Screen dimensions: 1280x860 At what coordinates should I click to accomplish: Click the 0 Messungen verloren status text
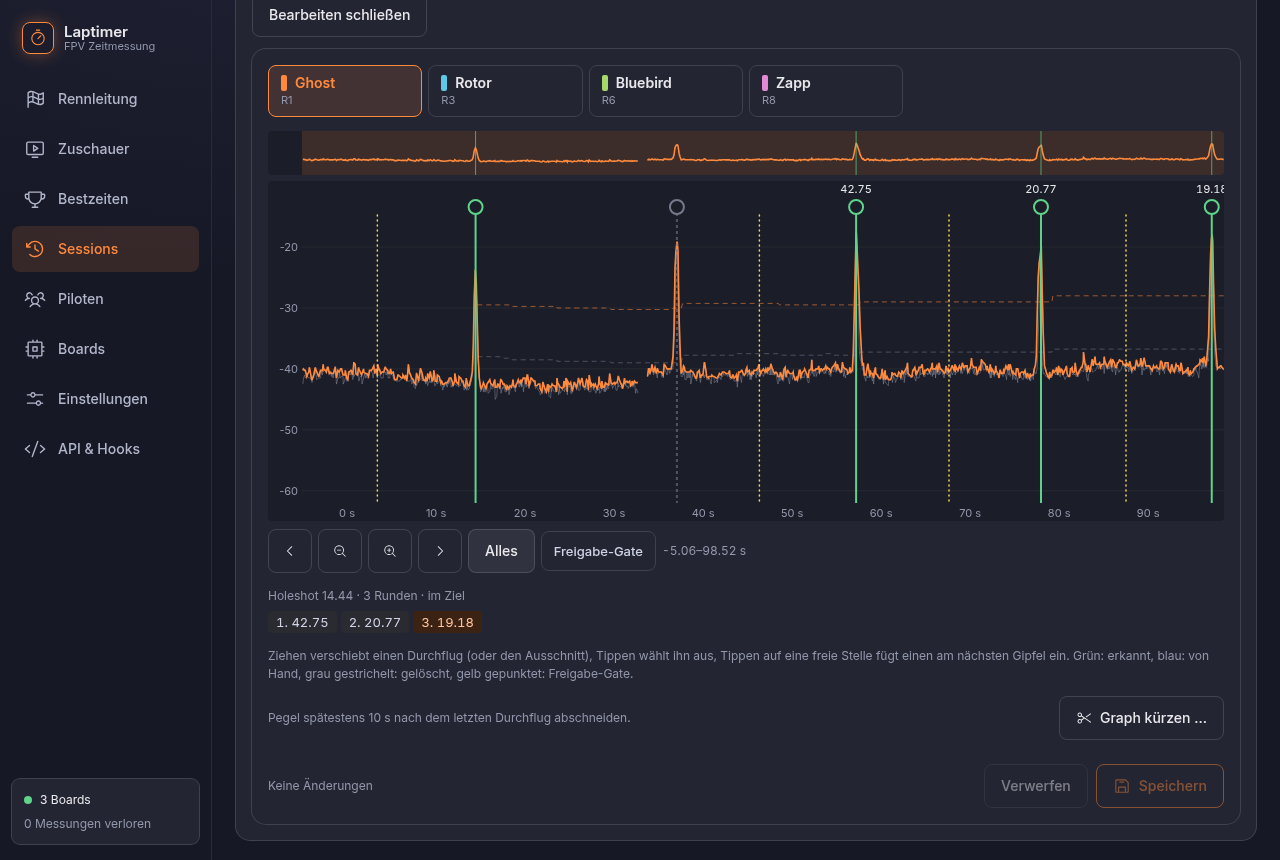[87, 824]
